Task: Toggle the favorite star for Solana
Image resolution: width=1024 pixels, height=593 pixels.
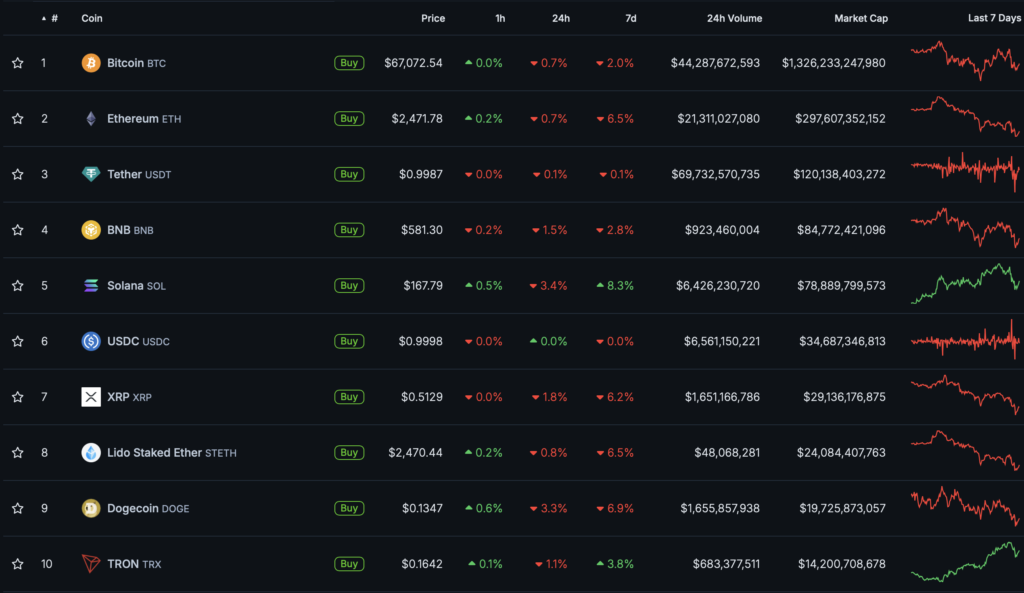Action: click(x=17, y=286)
